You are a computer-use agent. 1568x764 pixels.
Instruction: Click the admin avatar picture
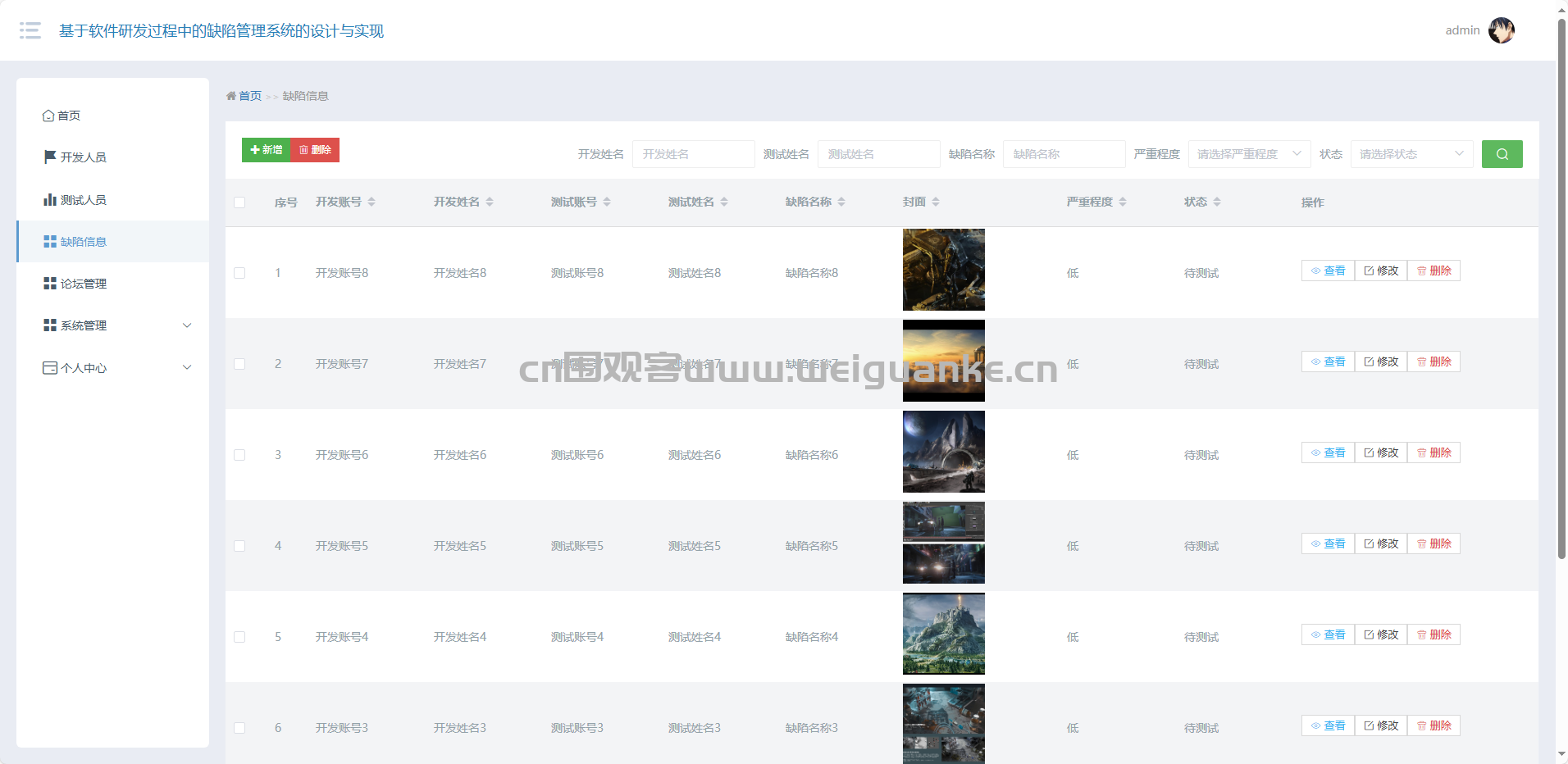[1501, 30]
